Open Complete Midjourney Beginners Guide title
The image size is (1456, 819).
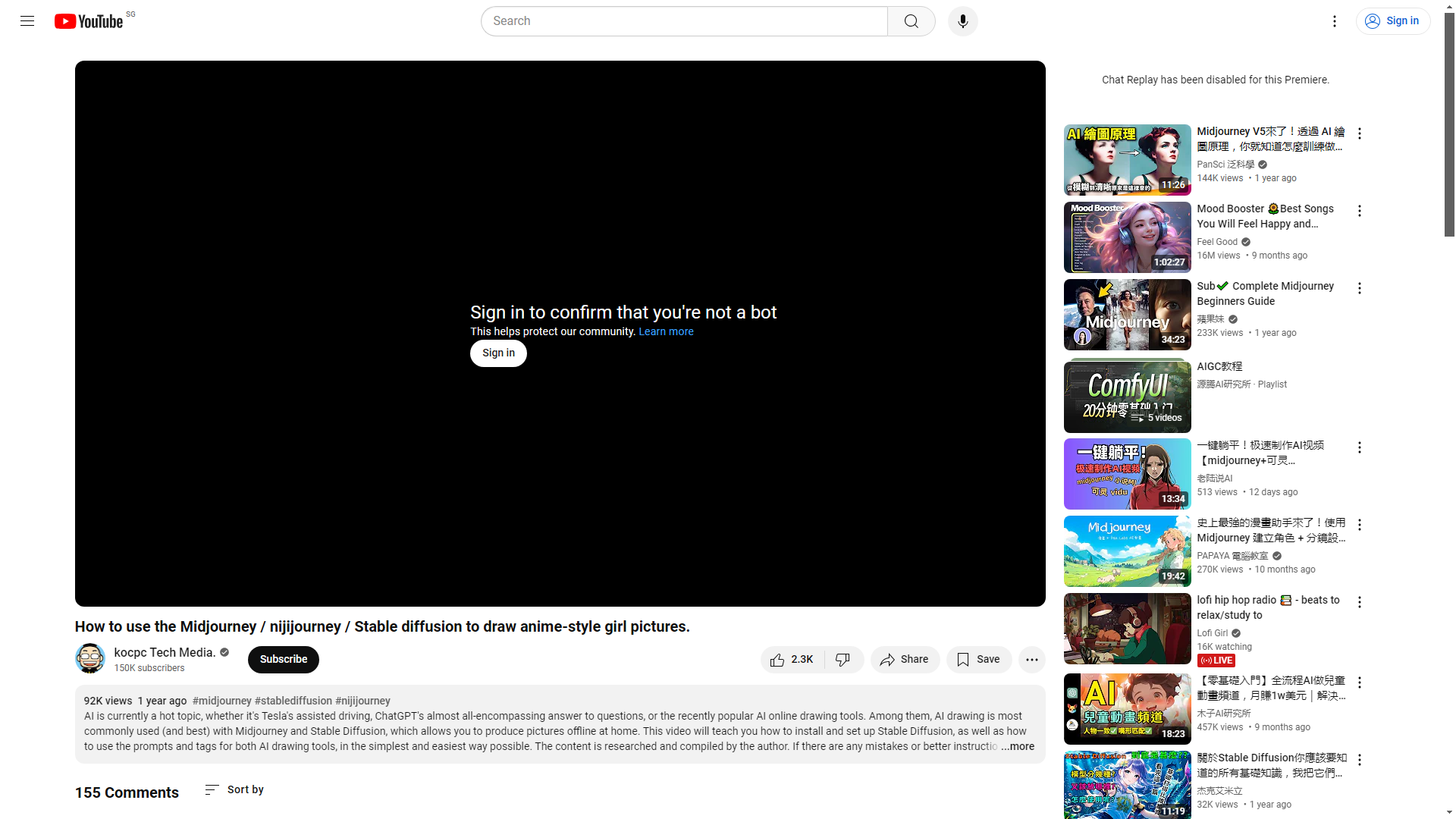click(1265, 294)
